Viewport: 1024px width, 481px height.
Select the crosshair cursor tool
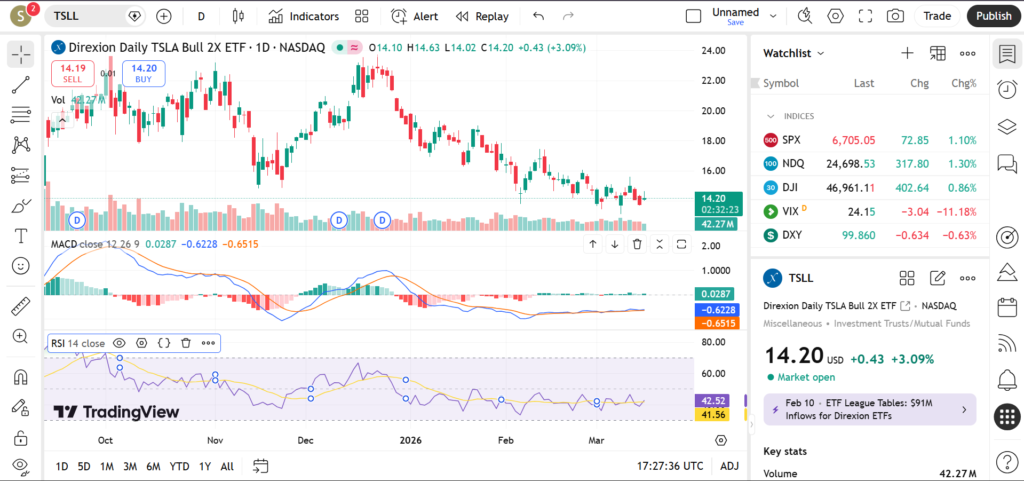pos(20,55)
